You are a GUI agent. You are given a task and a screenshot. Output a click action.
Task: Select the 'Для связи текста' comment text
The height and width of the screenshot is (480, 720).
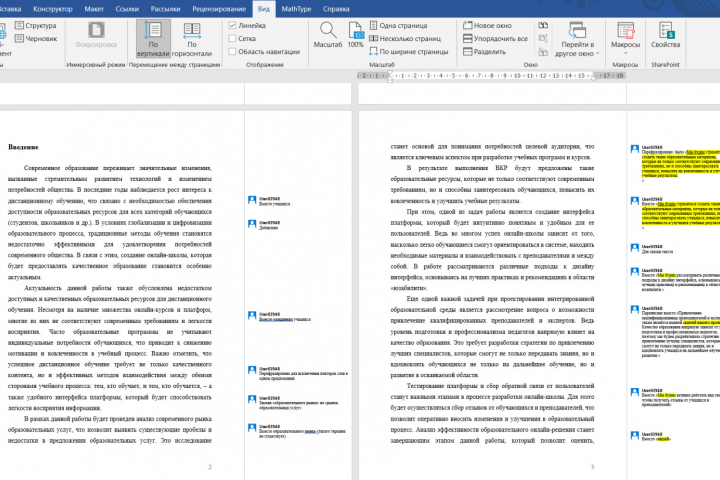click(x=657, y=252)
